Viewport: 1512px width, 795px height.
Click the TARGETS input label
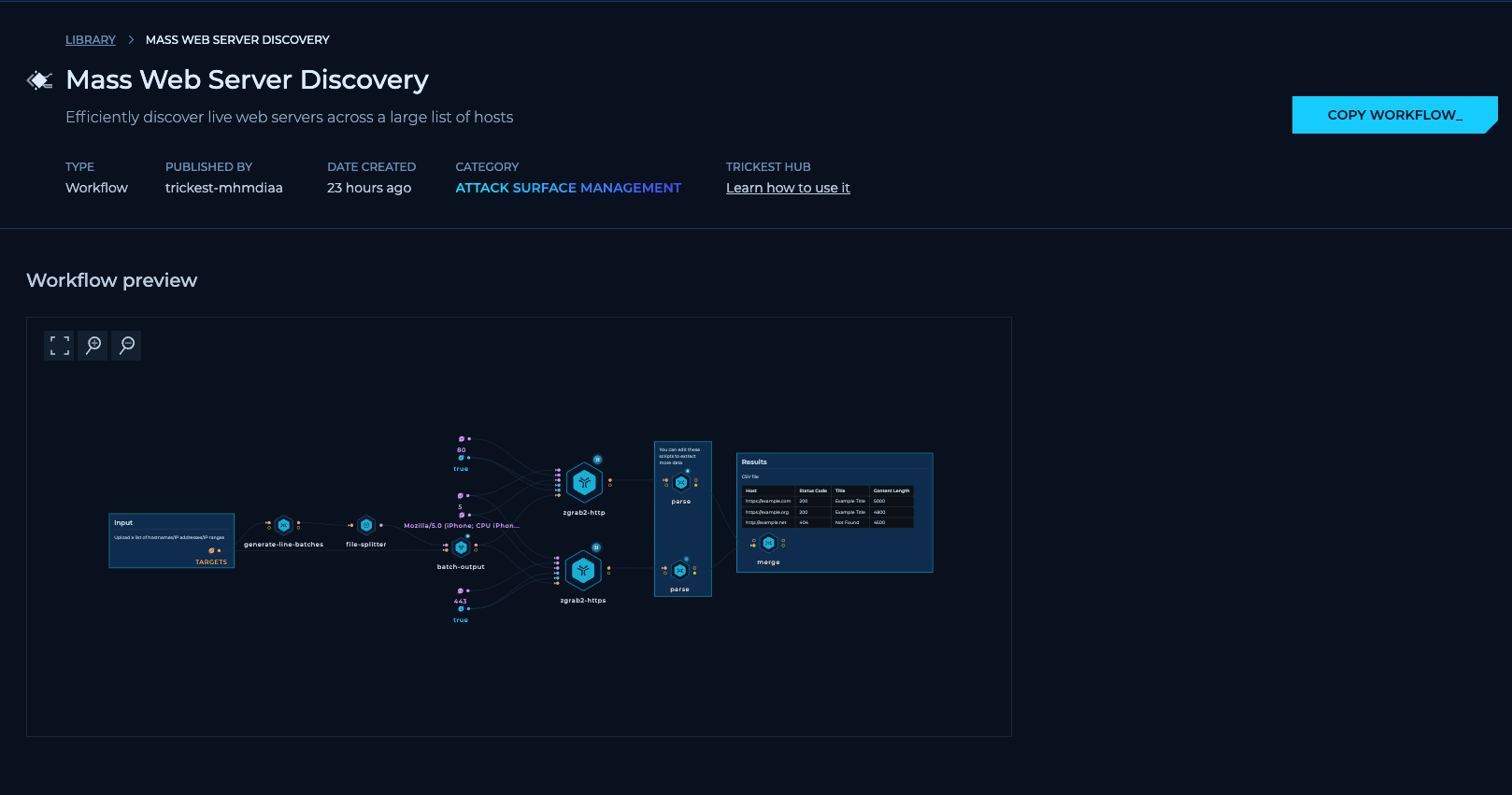click(x=211, y=562)
